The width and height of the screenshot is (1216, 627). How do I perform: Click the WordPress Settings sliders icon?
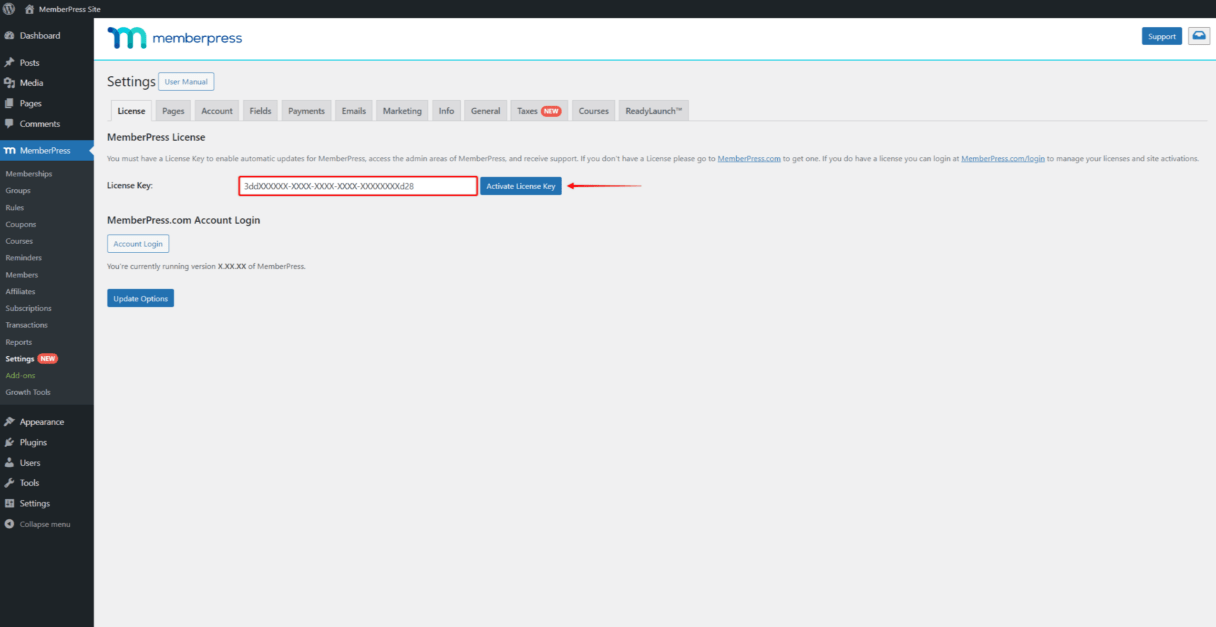click(9, 503)
